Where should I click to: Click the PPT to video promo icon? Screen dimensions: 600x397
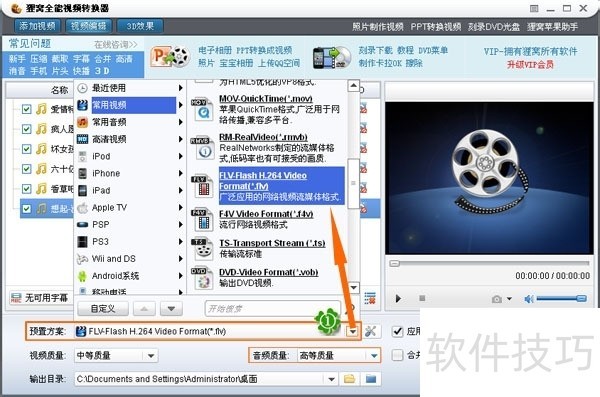(170, 57)
